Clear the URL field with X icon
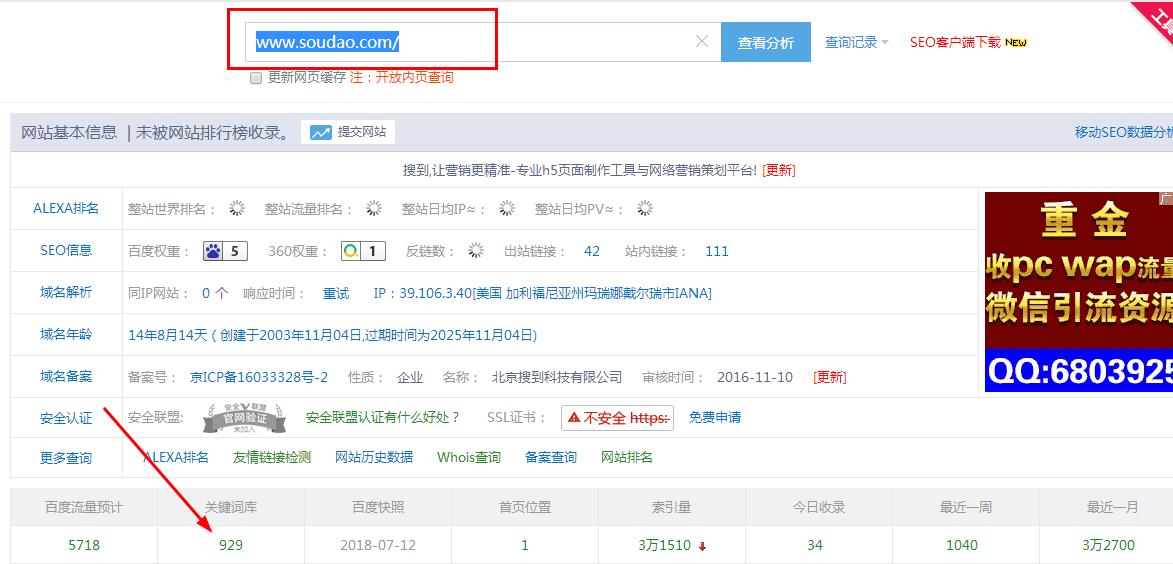 (701, 42)
